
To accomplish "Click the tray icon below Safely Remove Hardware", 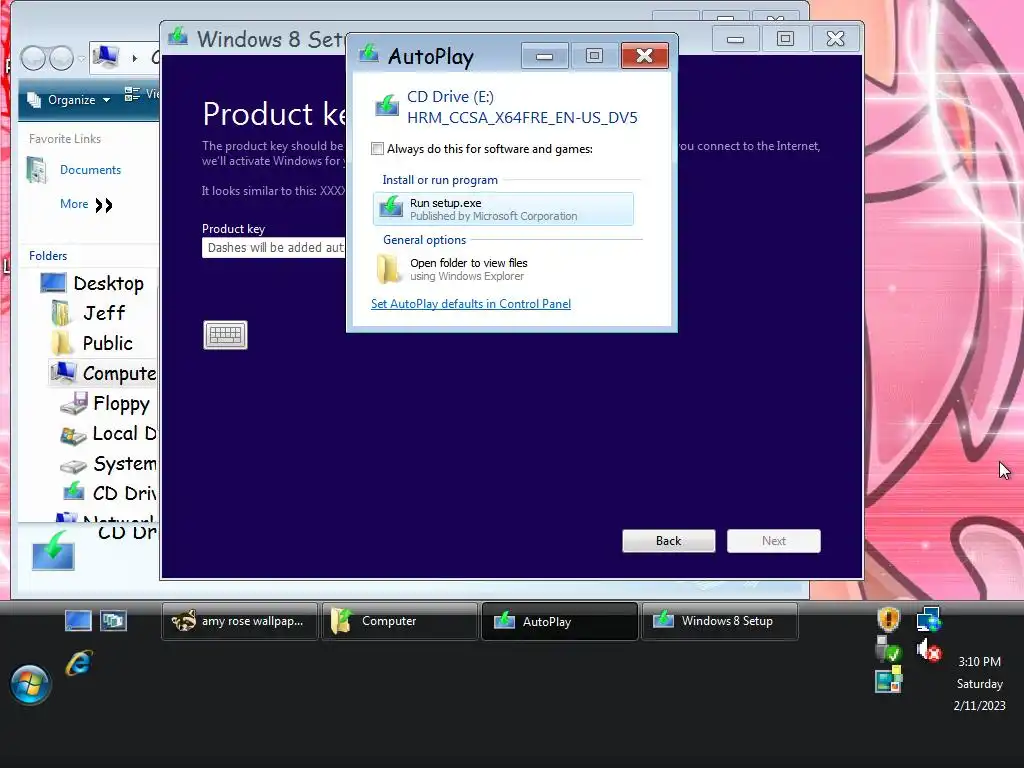I will 888,679.
